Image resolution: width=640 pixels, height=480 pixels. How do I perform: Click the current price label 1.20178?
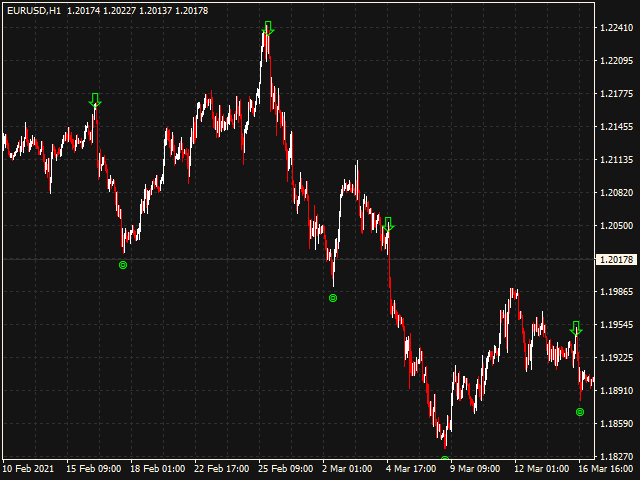(x=616, y=260)
